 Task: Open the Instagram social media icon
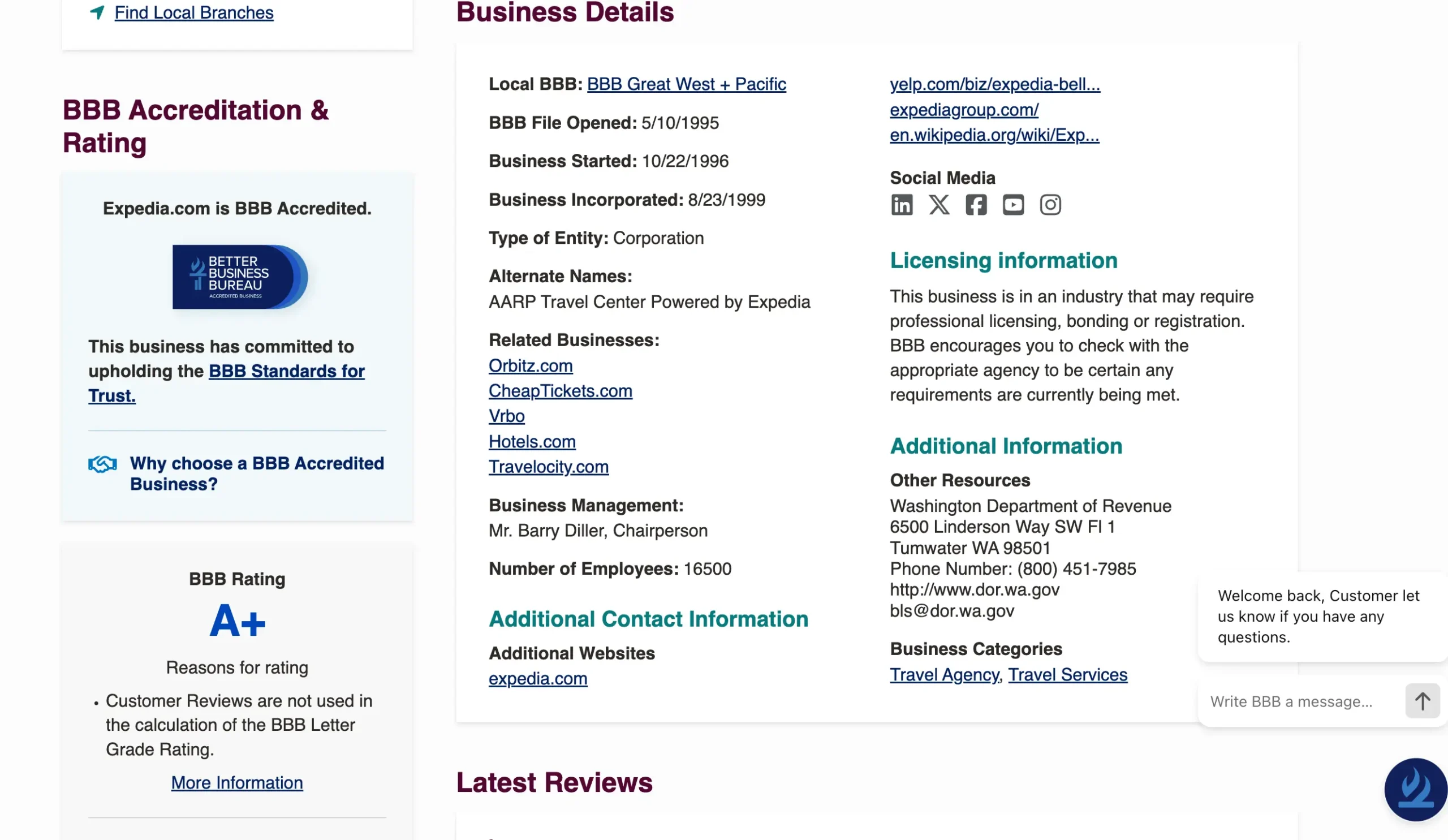1050,205
